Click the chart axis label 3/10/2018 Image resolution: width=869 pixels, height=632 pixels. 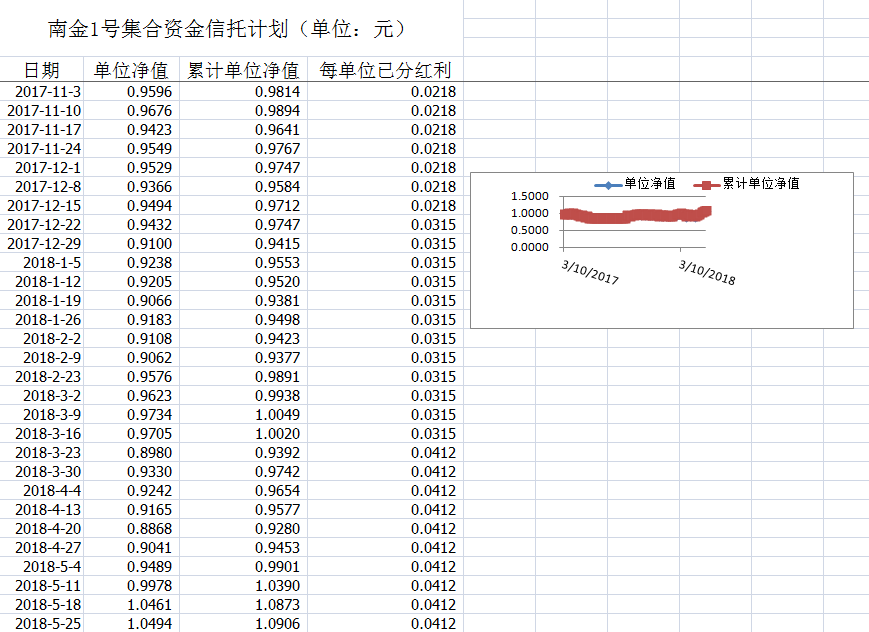tap(706, 271)
